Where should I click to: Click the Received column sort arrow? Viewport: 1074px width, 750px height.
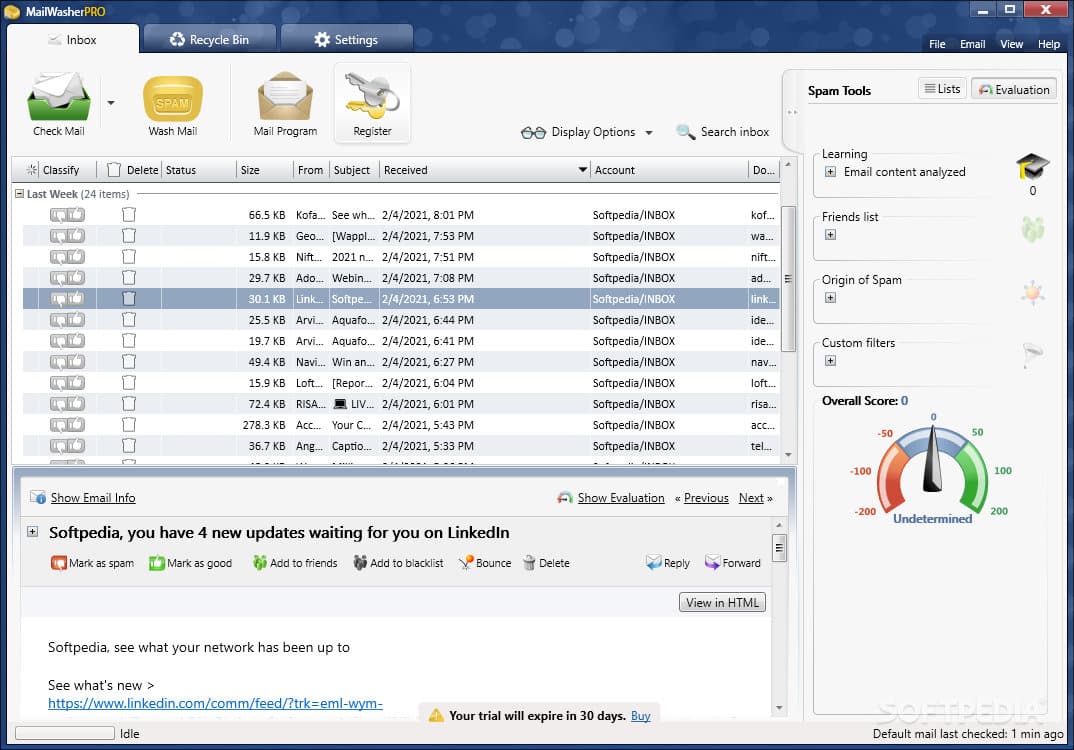582,169
